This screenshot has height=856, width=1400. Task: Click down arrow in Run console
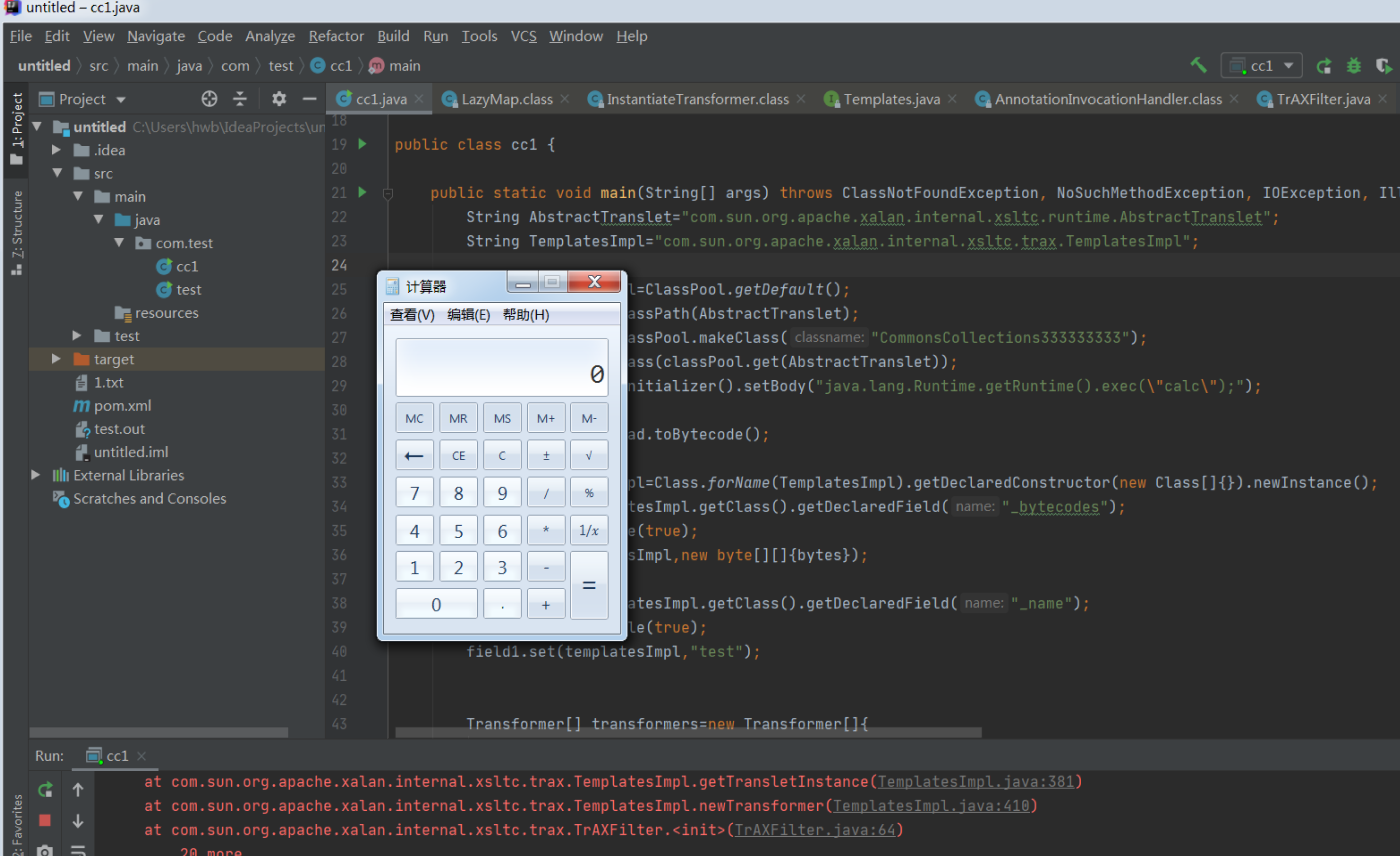pos(78,821)
